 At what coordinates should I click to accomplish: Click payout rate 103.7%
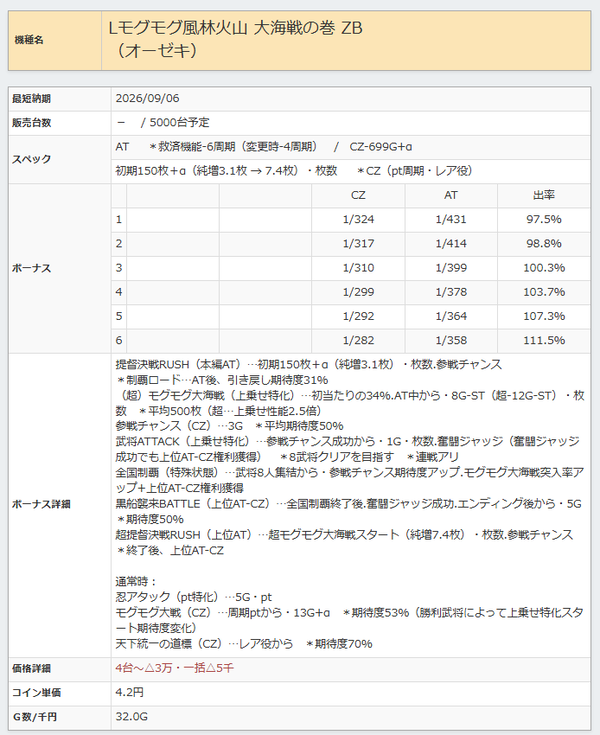544,292
